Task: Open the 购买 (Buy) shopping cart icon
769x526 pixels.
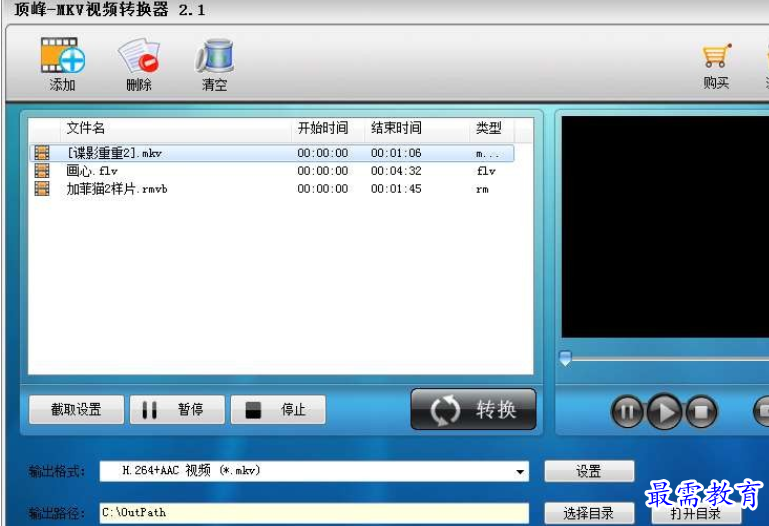Action: point(716,58)
